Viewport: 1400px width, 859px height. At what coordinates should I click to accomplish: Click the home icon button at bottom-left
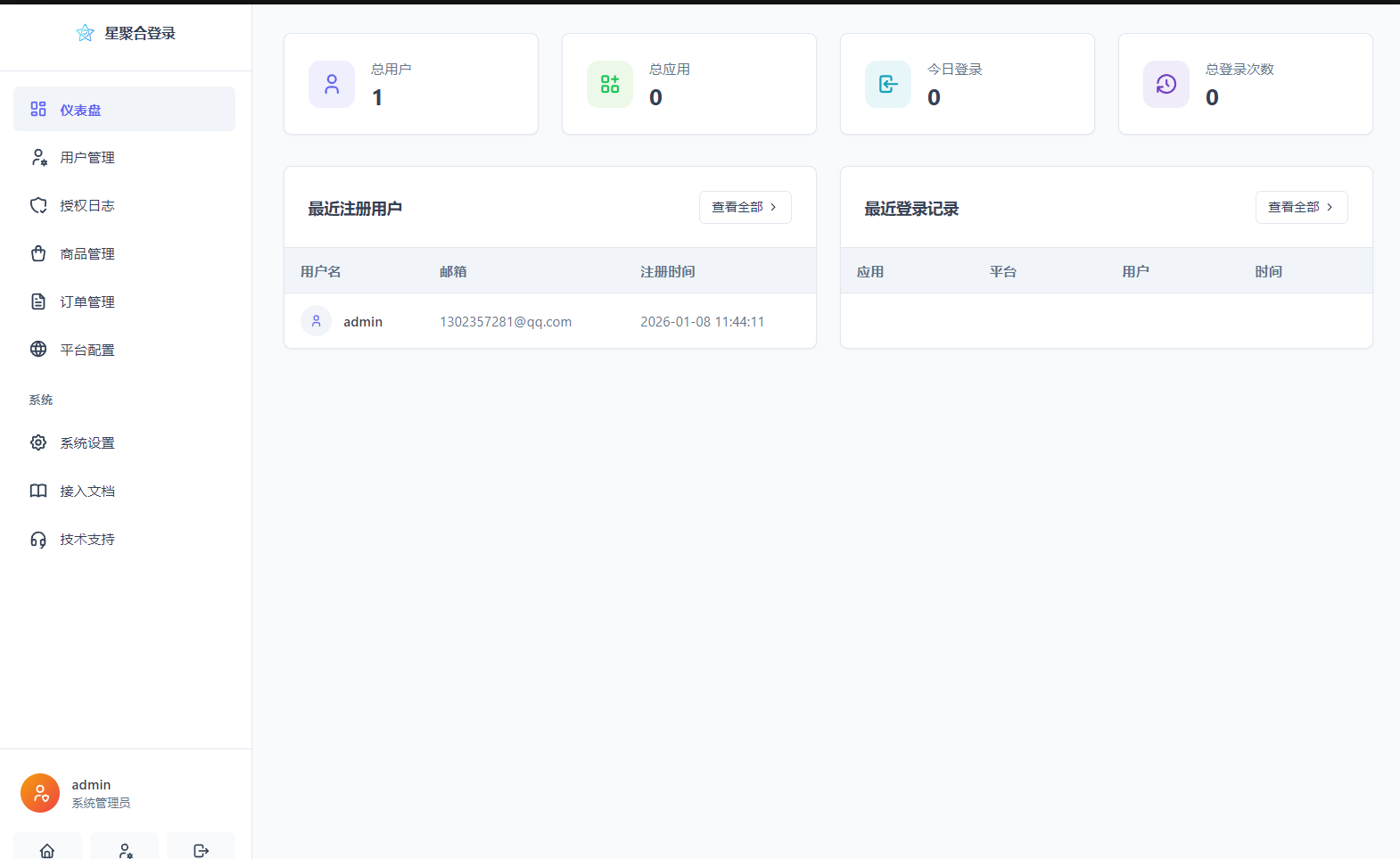[x=47, y=849]
